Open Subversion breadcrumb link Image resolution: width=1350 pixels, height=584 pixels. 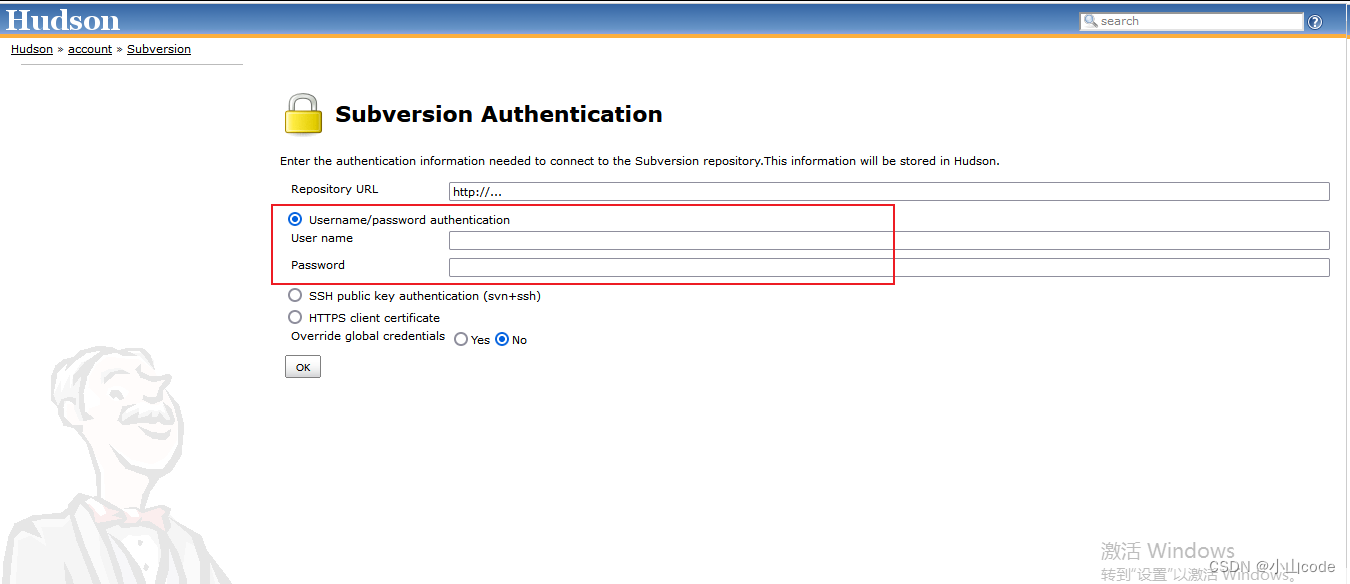(x=159, y=49)
